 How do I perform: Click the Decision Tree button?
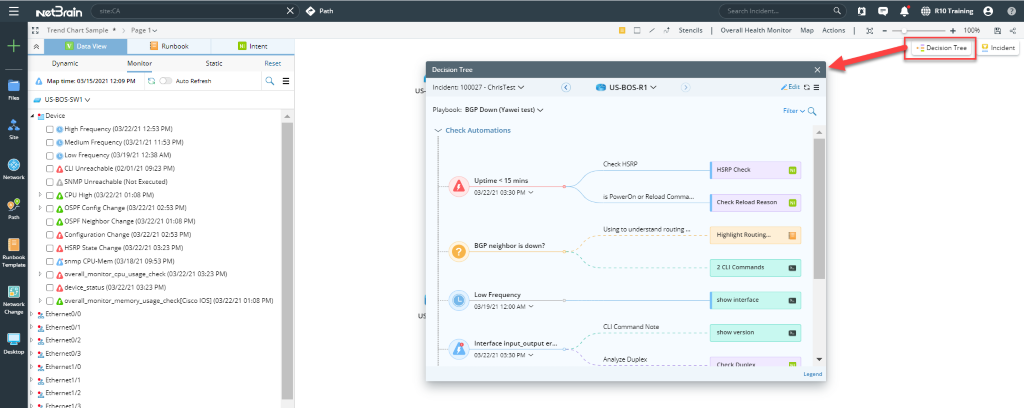[x=940, y=48]
